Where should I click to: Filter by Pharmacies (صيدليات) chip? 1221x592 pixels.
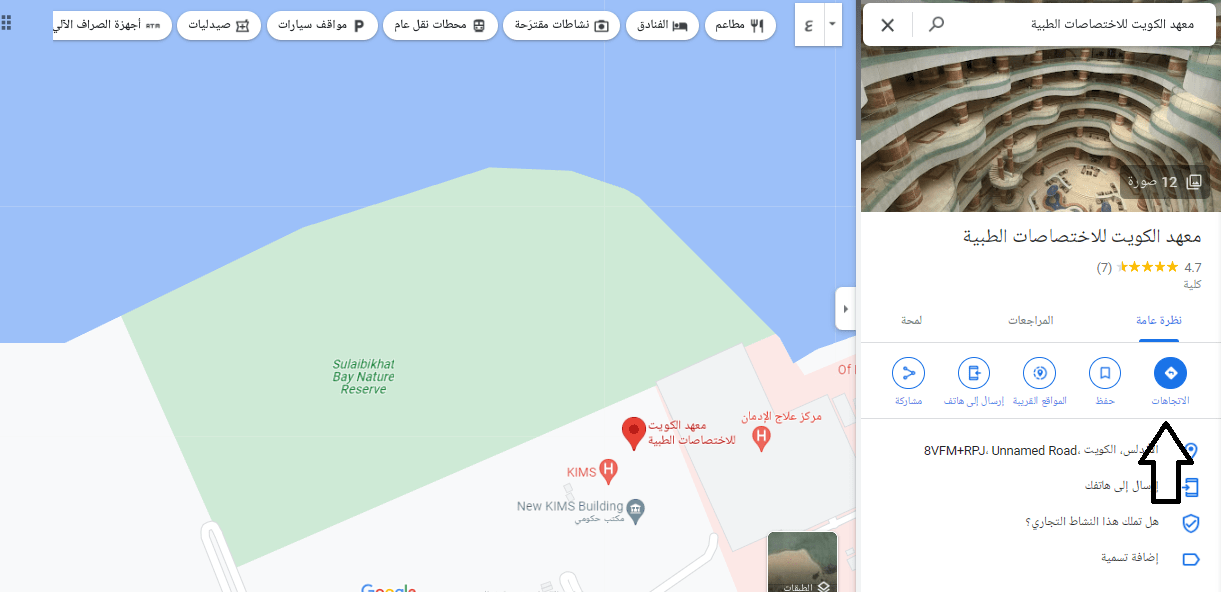point(219,25)
